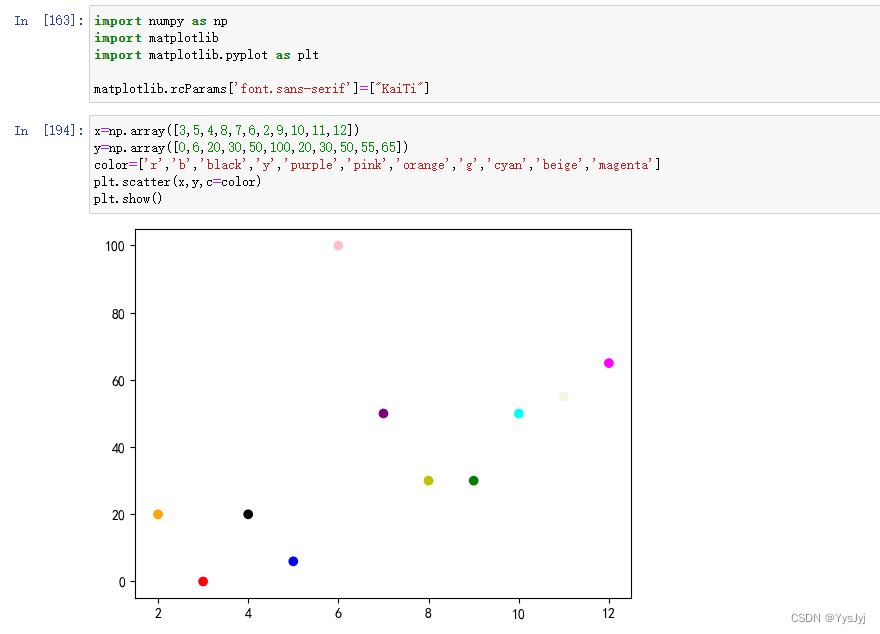The height and width of the screenshot is (634, 880).
Task: Click the x-axis tick label 6
Action: (x=338, y=613)
